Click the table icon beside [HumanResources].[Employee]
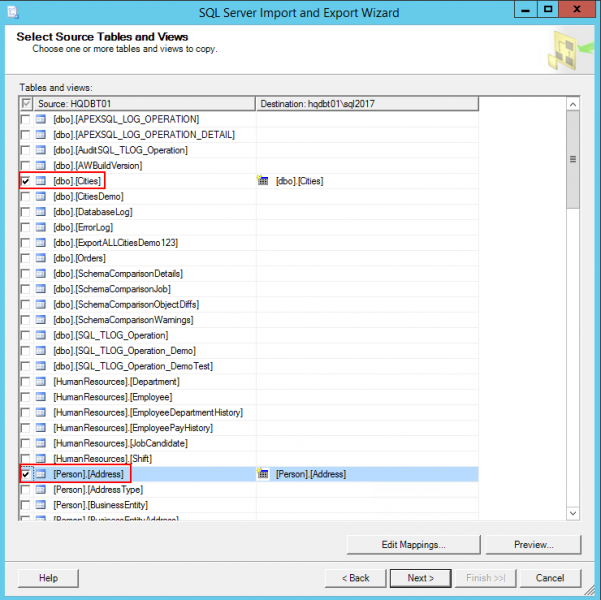Viewport: 601px width, 600px height. pos(41,397)
